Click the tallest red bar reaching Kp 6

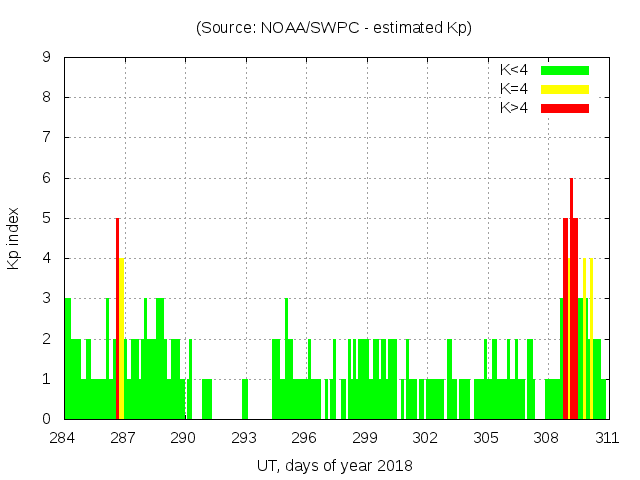[571, 300]
